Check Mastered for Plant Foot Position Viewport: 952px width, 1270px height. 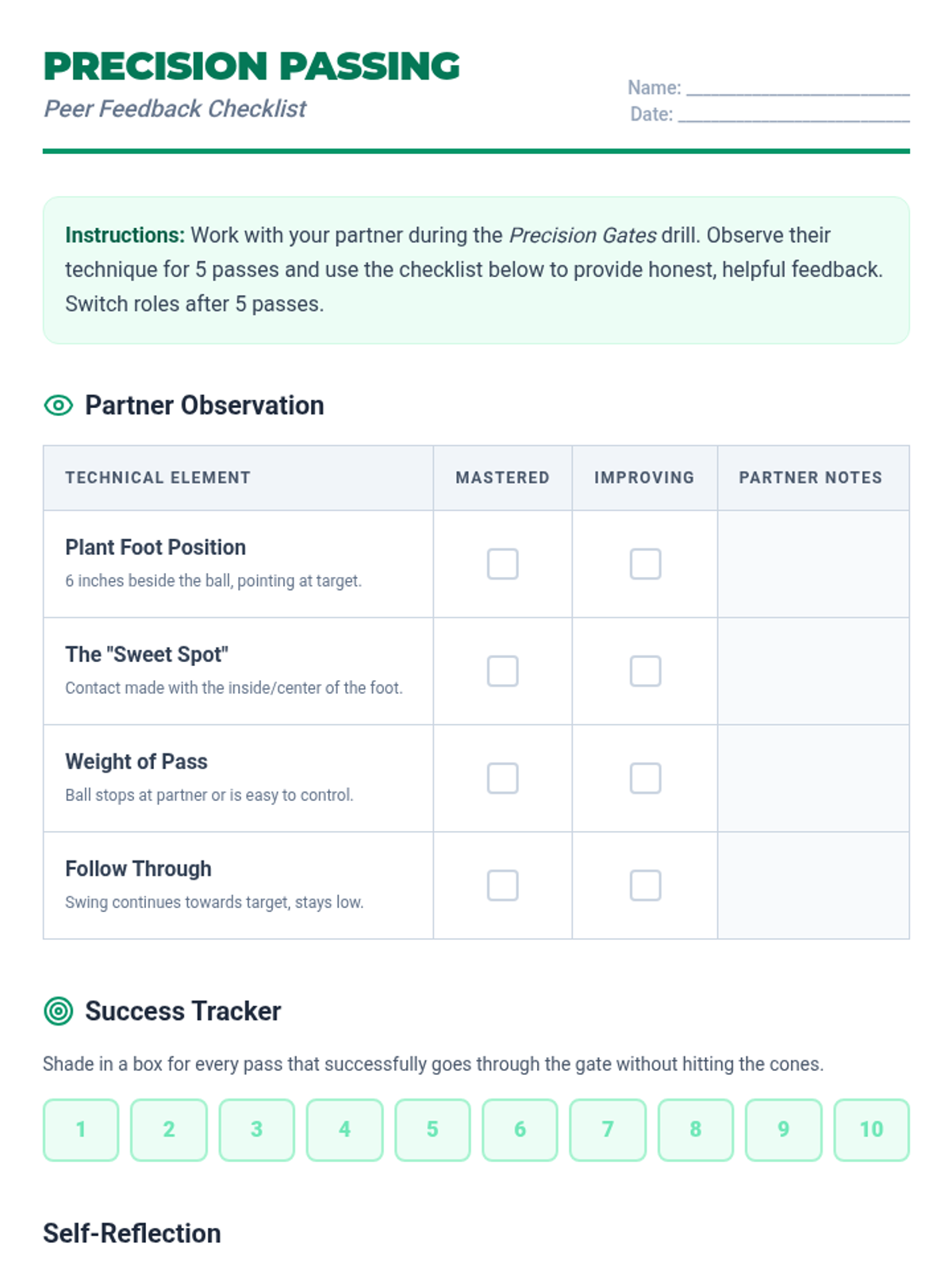502,564
